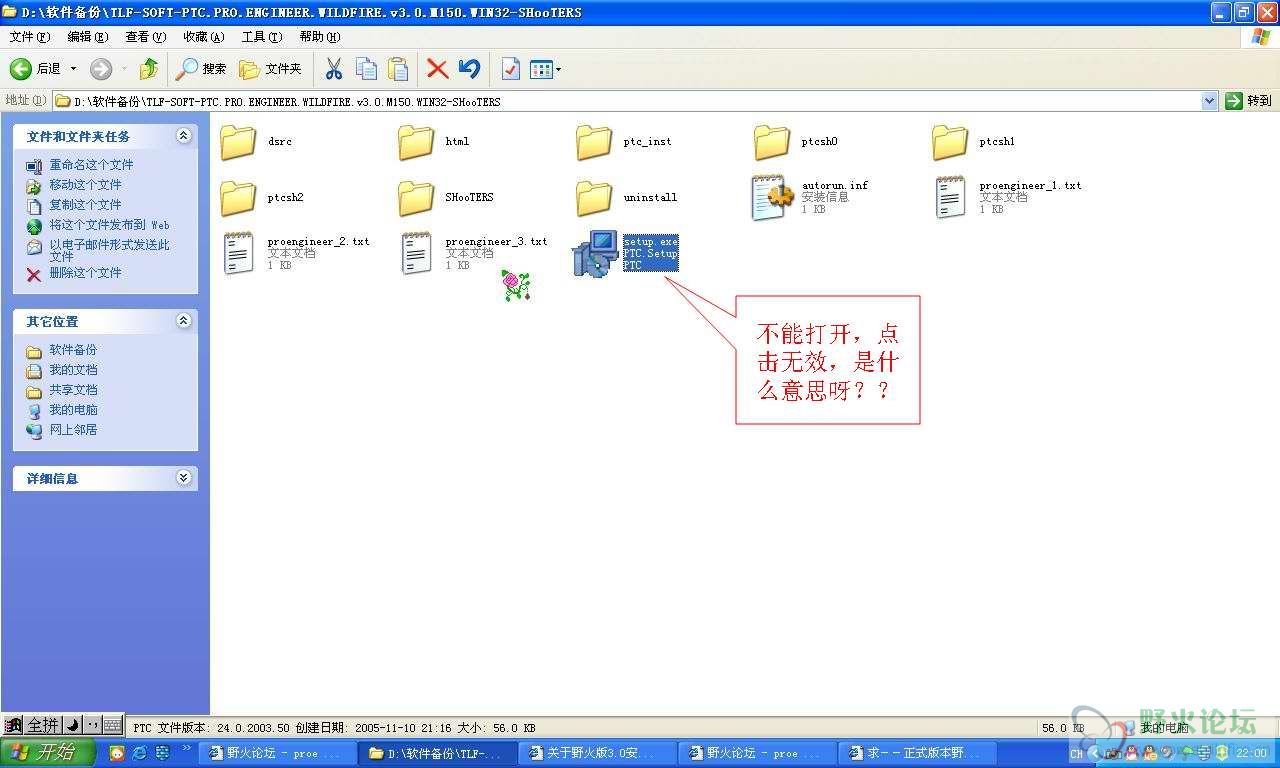Image resolution: width=1280 pixels, height=768 pixels.
Task: Click 删除这个文件 task link
Action: tap(85, 273)
